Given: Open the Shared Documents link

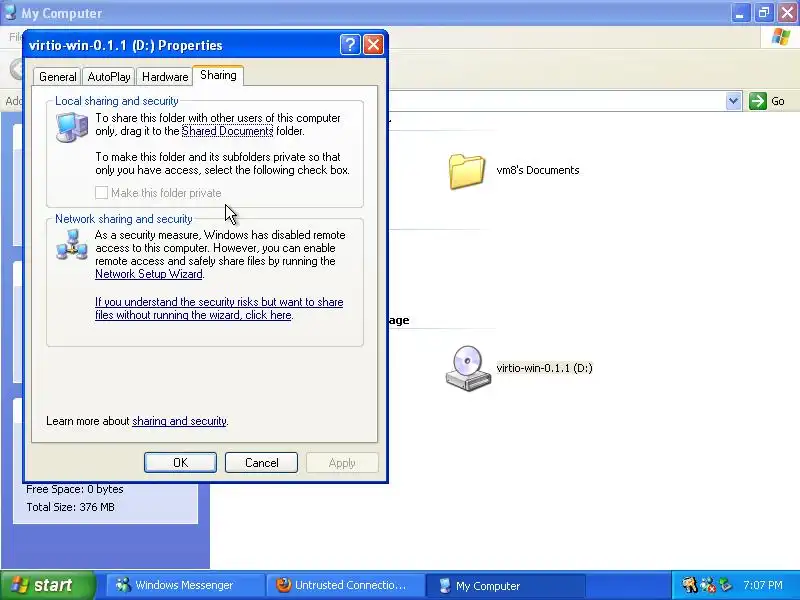Looking at the screenshot, I should click(228, 131).
